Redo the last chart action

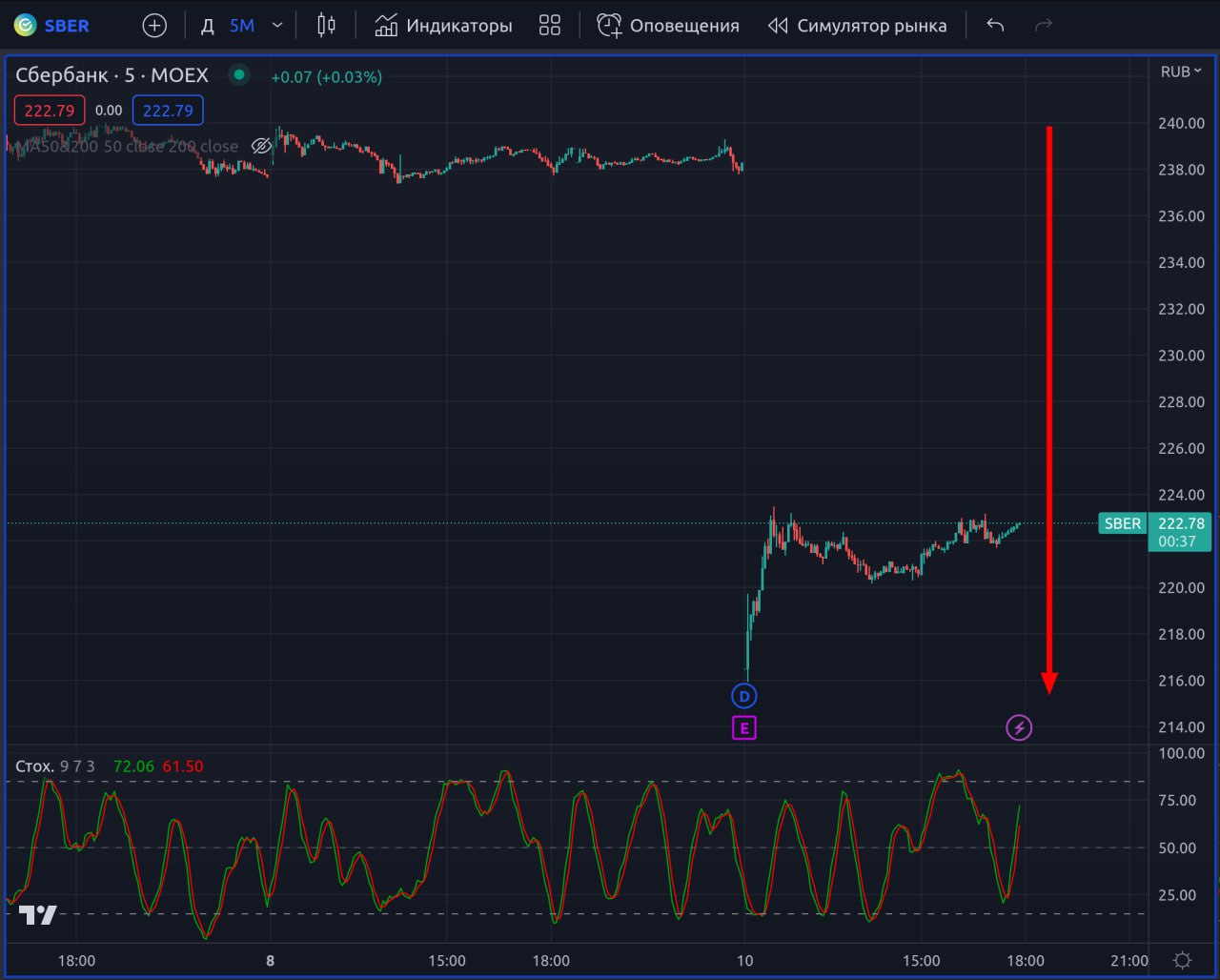(x=1044, y=26)
